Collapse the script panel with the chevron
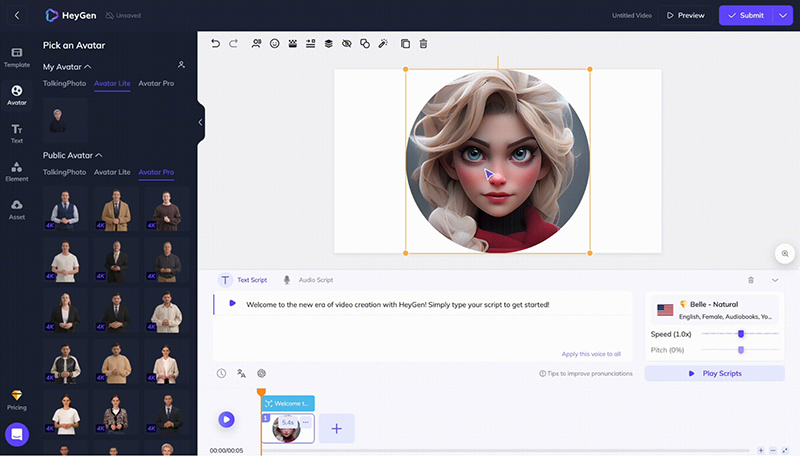 click(775, 281)
